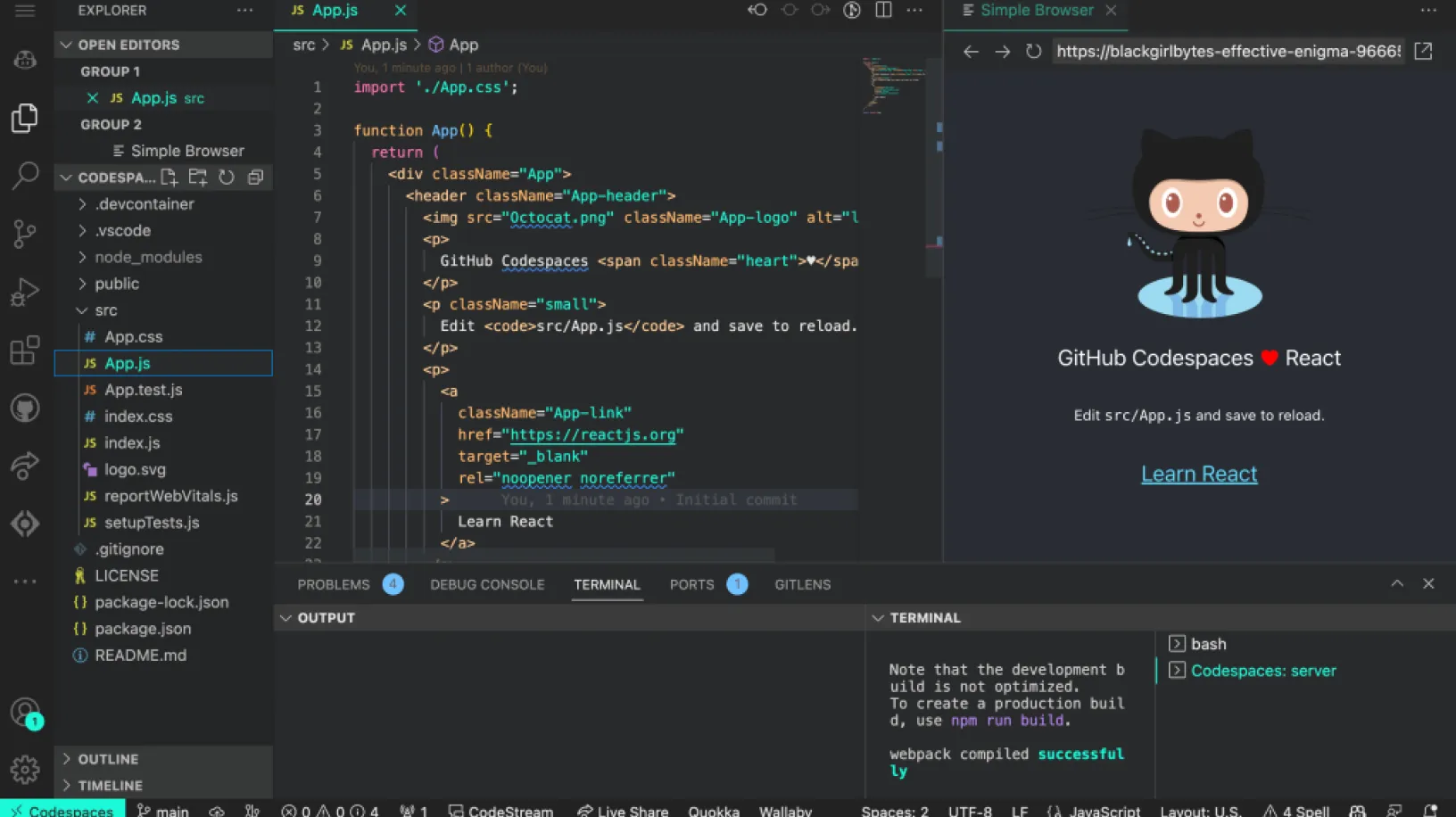The width and height of the screenshot is (1456, 817).
Task: Open package.json in the explorer
Action: tap(143, 629)
